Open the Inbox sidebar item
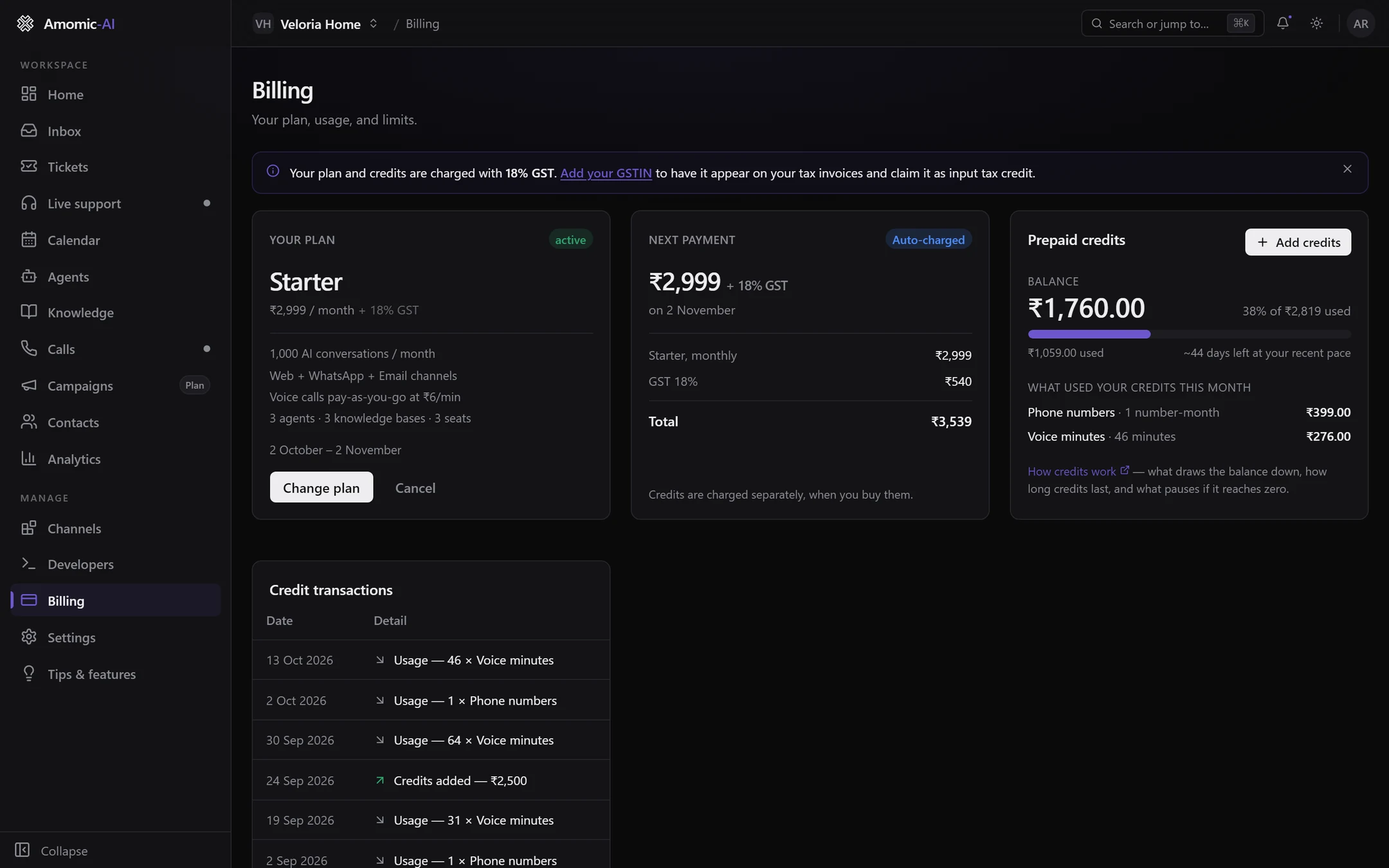This screenshot has width=1389, height=868. 116,131
